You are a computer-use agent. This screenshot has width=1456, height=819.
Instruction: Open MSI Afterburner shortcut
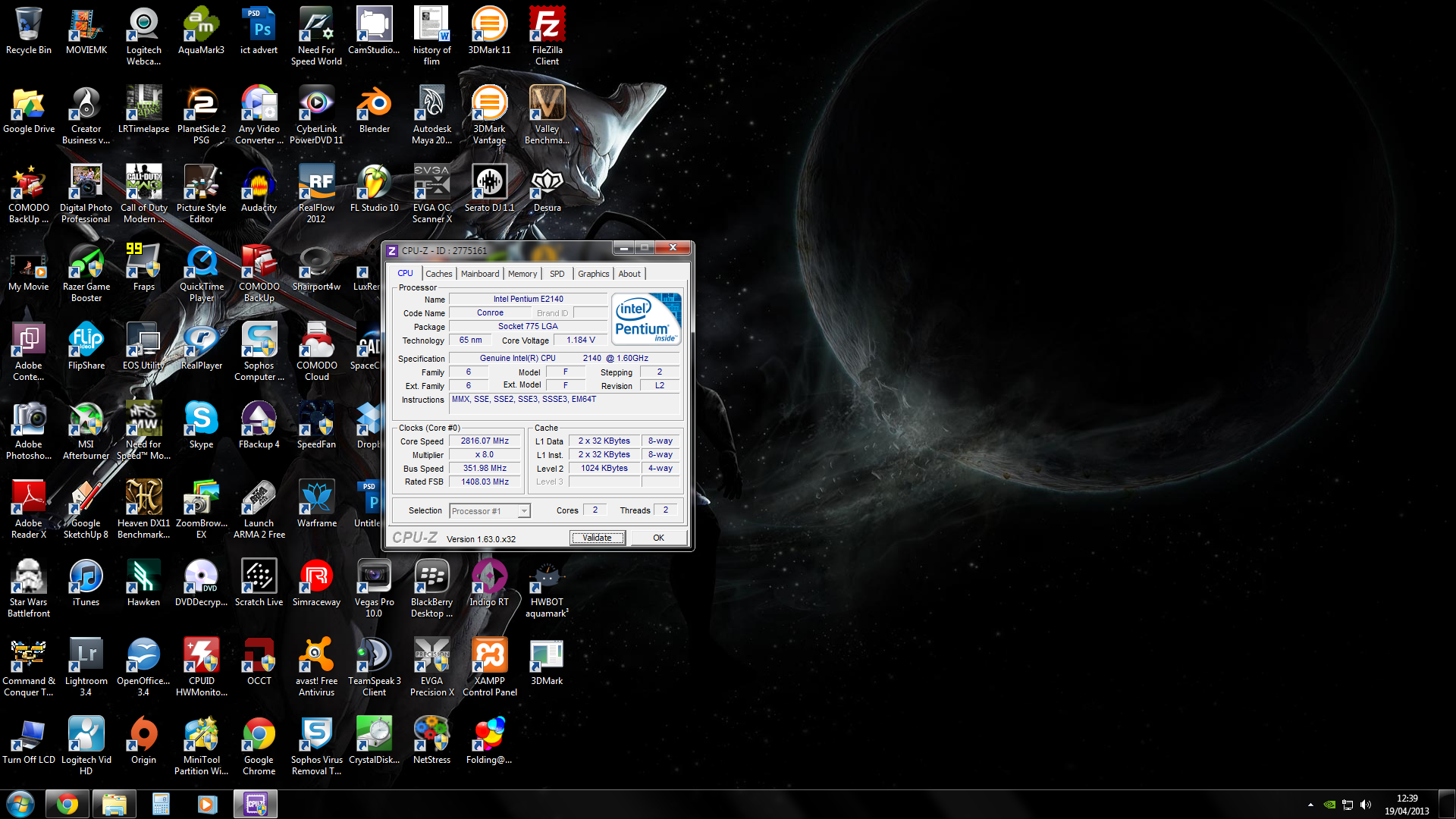[x=86, y=430]
